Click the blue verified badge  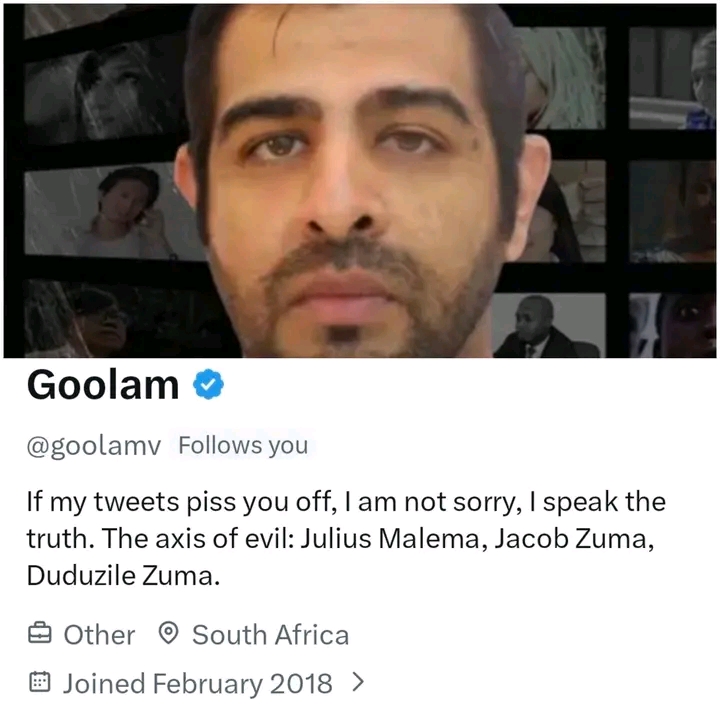(x=208, y=384)
